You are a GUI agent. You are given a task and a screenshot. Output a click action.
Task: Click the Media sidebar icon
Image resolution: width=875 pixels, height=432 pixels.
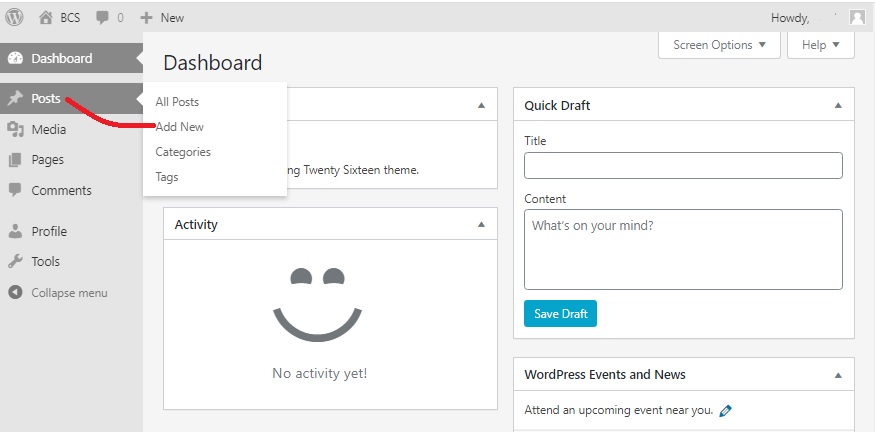tap(15, 129)
